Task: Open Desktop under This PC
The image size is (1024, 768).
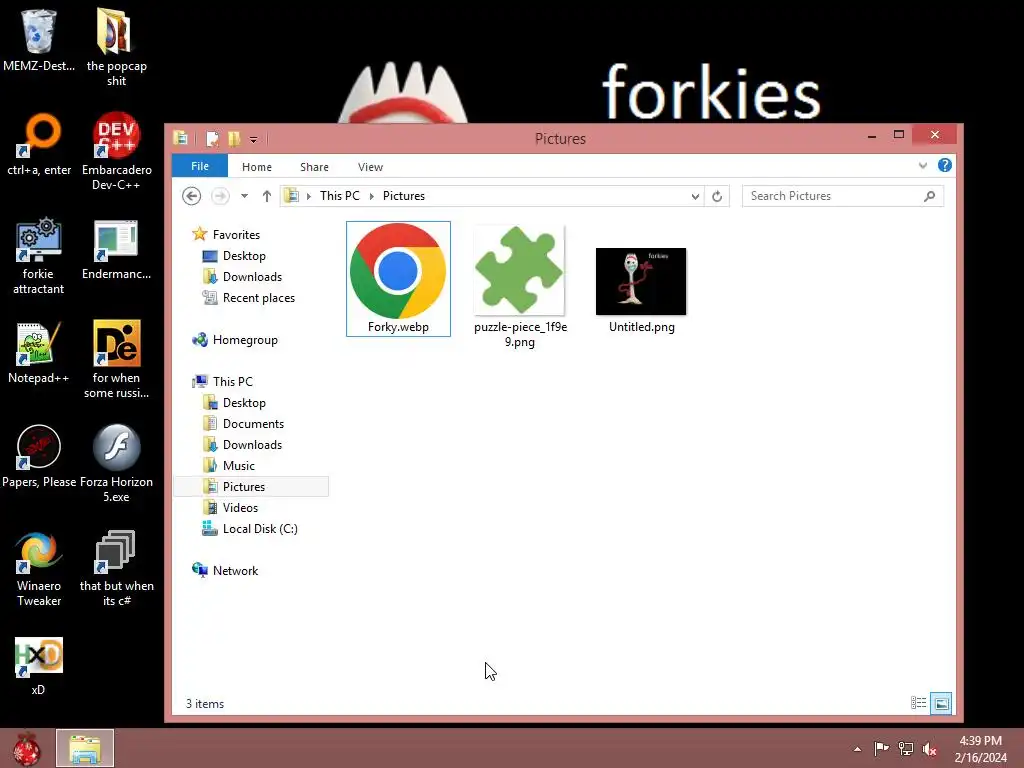Action: [234, 403]
